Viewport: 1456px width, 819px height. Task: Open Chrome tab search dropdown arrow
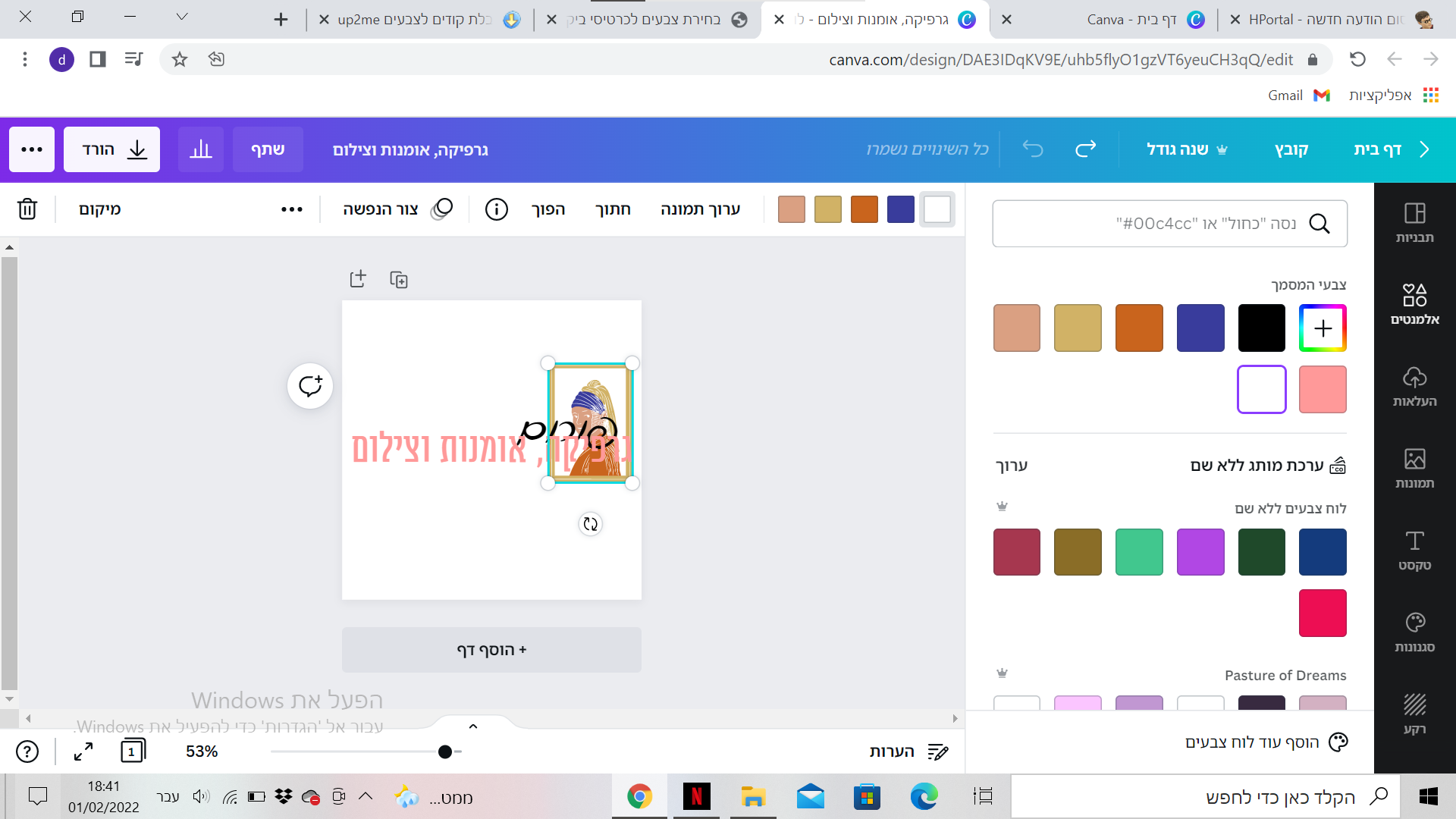(182, 17)
